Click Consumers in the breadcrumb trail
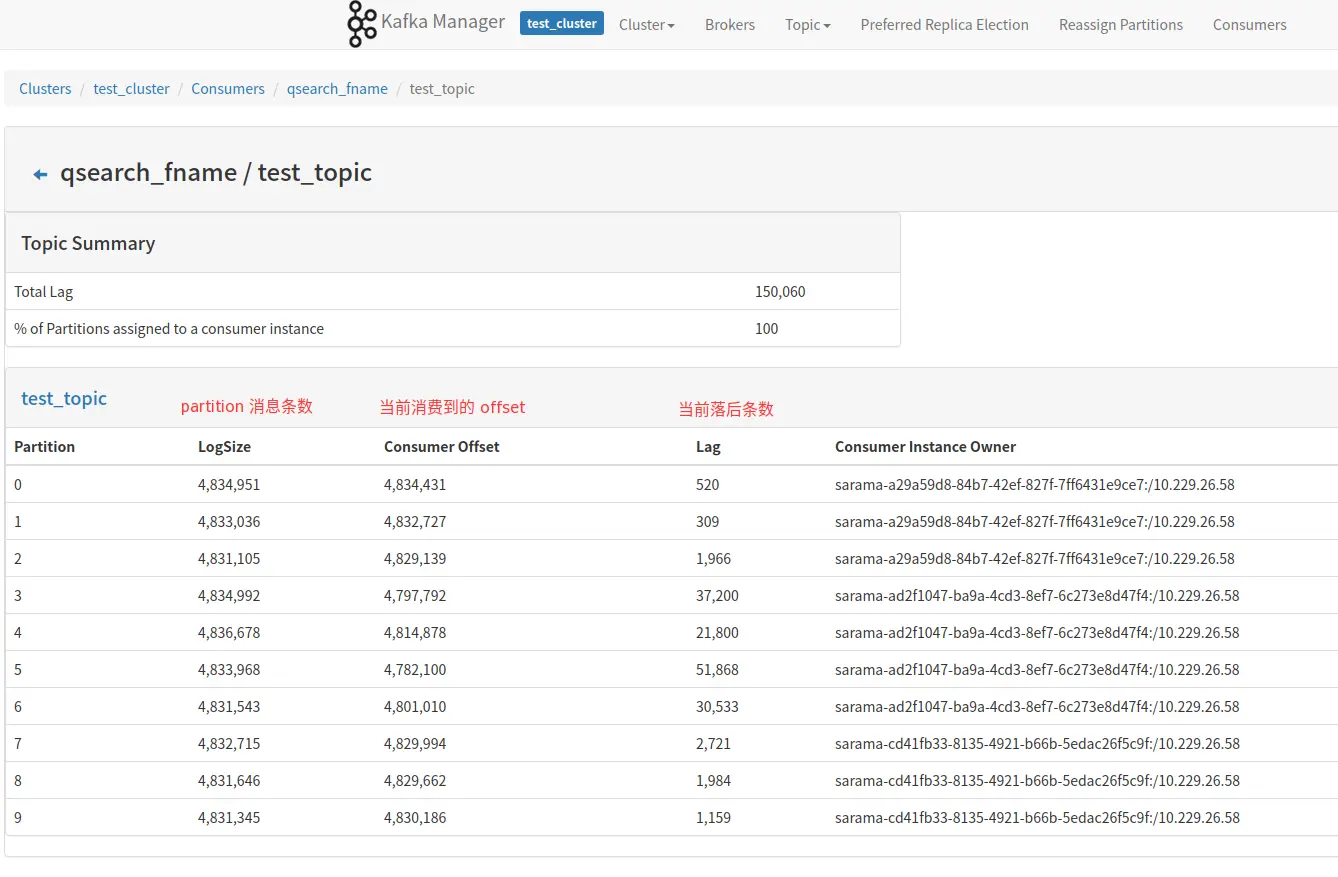 pos(228,89)
